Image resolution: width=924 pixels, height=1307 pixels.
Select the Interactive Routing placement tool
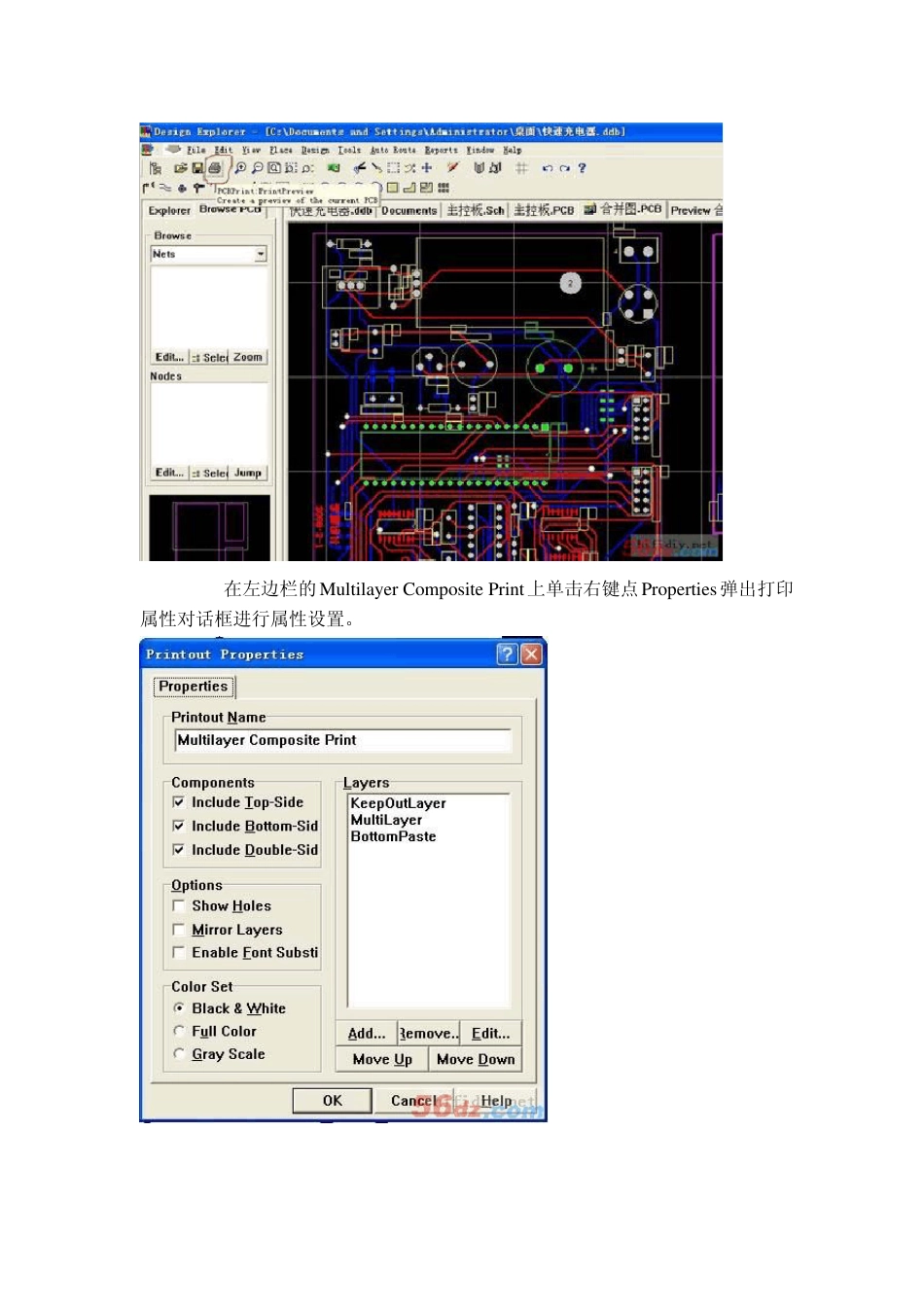(x=150, y=188)
